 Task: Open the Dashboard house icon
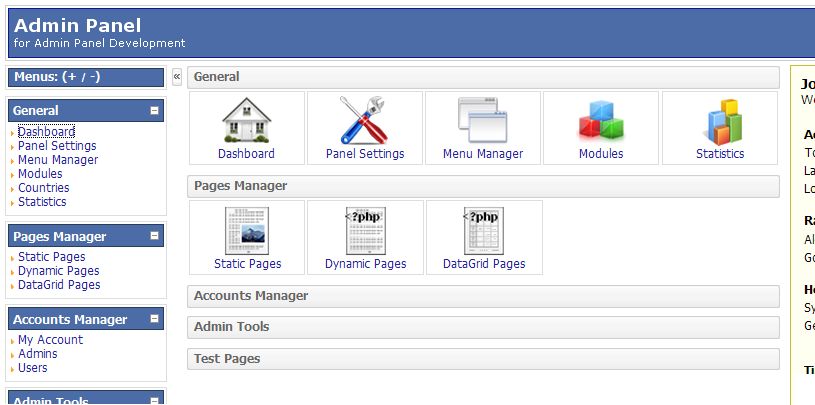(246, 120)
